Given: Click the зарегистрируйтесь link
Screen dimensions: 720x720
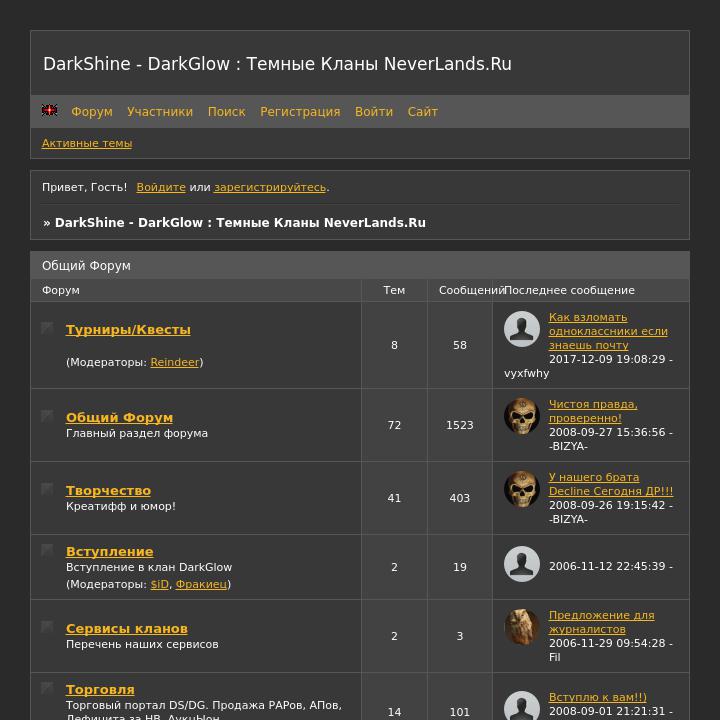Looking at the screenshot, I should pyautogui.click(x=270, y=187).
